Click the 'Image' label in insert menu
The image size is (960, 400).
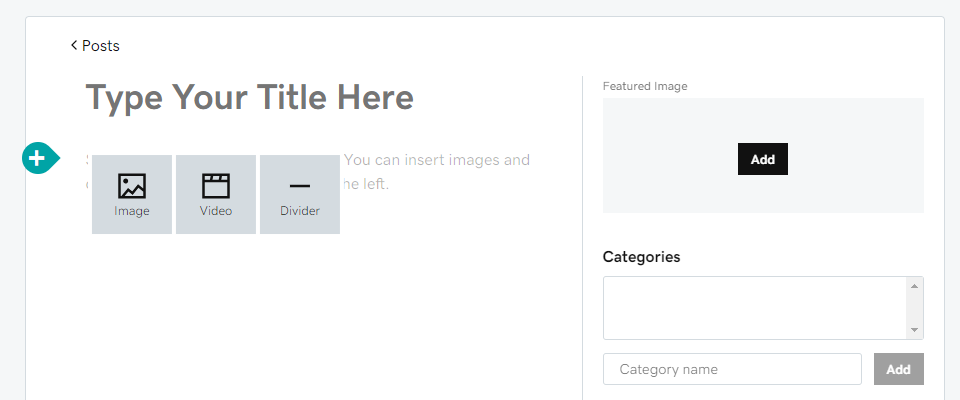pos(132,211)
